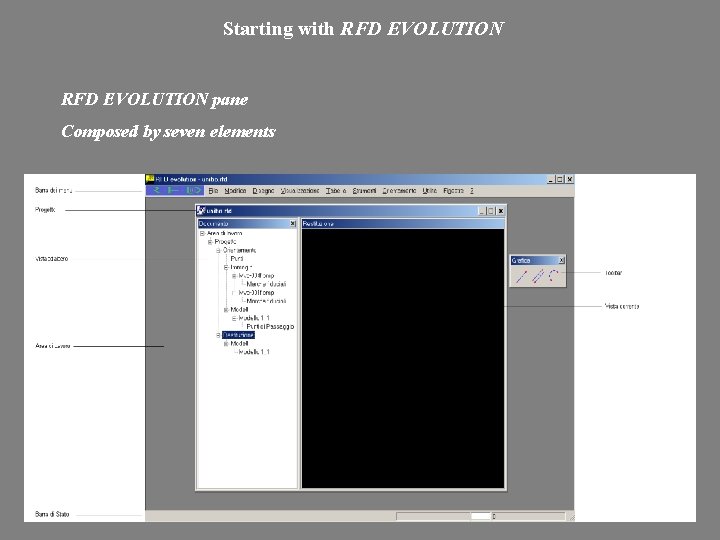The image size is (720, 540).
Task: Select the Punti tree item
Action: click(x=237, y=259)
